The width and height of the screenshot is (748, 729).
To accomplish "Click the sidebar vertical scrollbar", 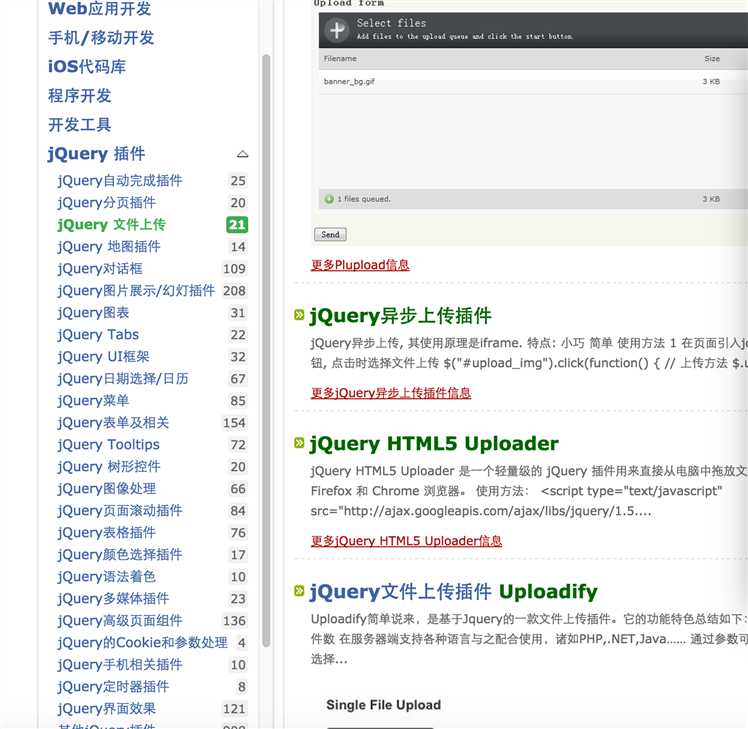I will coord(266,351).
